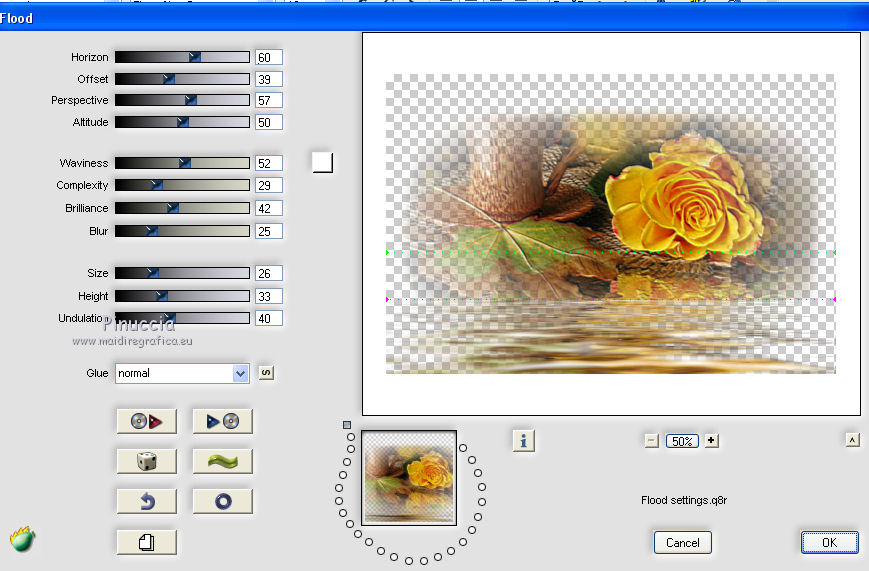Click the green wave button

[x=223, y=461]
